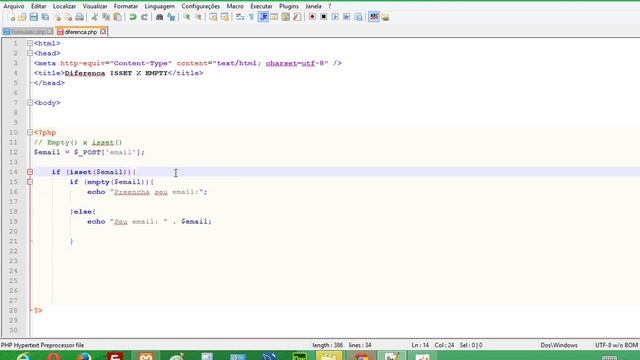Viewport: 640px width, 360px height.
Task: Collapse the <?php block fold on line 10
Action: [x=30, y=132]
